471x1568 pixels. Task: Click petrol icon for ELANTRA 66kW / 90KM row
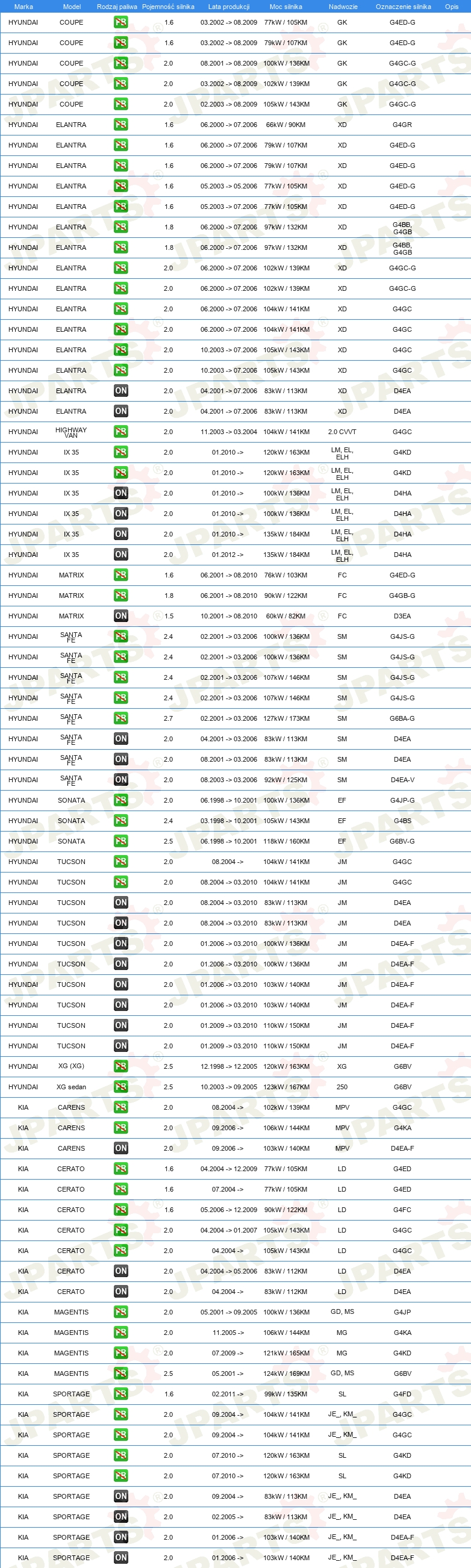pos(120,125)
